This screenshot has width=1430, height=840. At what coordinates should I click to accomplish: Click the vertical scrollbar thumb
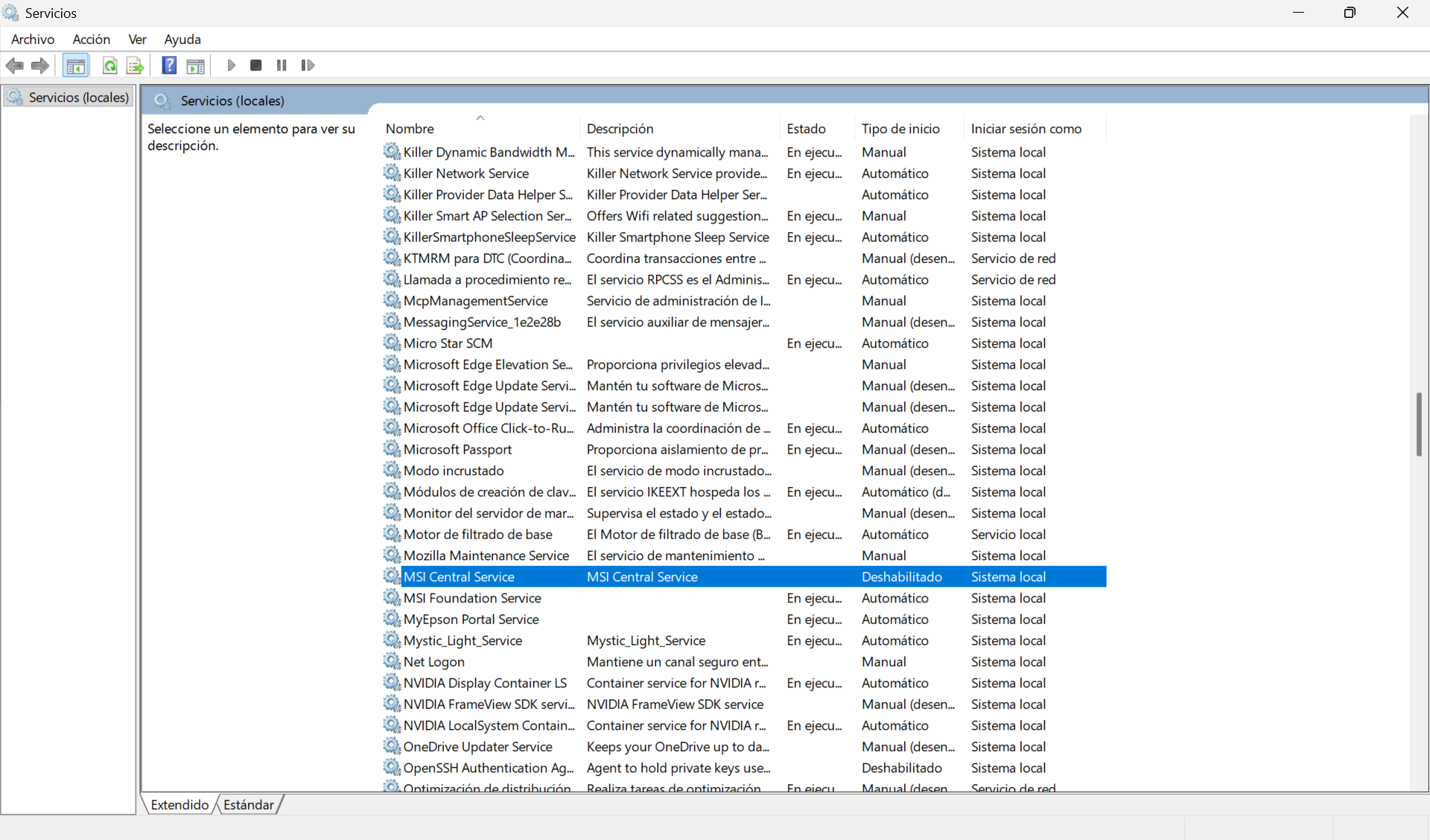pyautogui.click(x=1419, y=424)
